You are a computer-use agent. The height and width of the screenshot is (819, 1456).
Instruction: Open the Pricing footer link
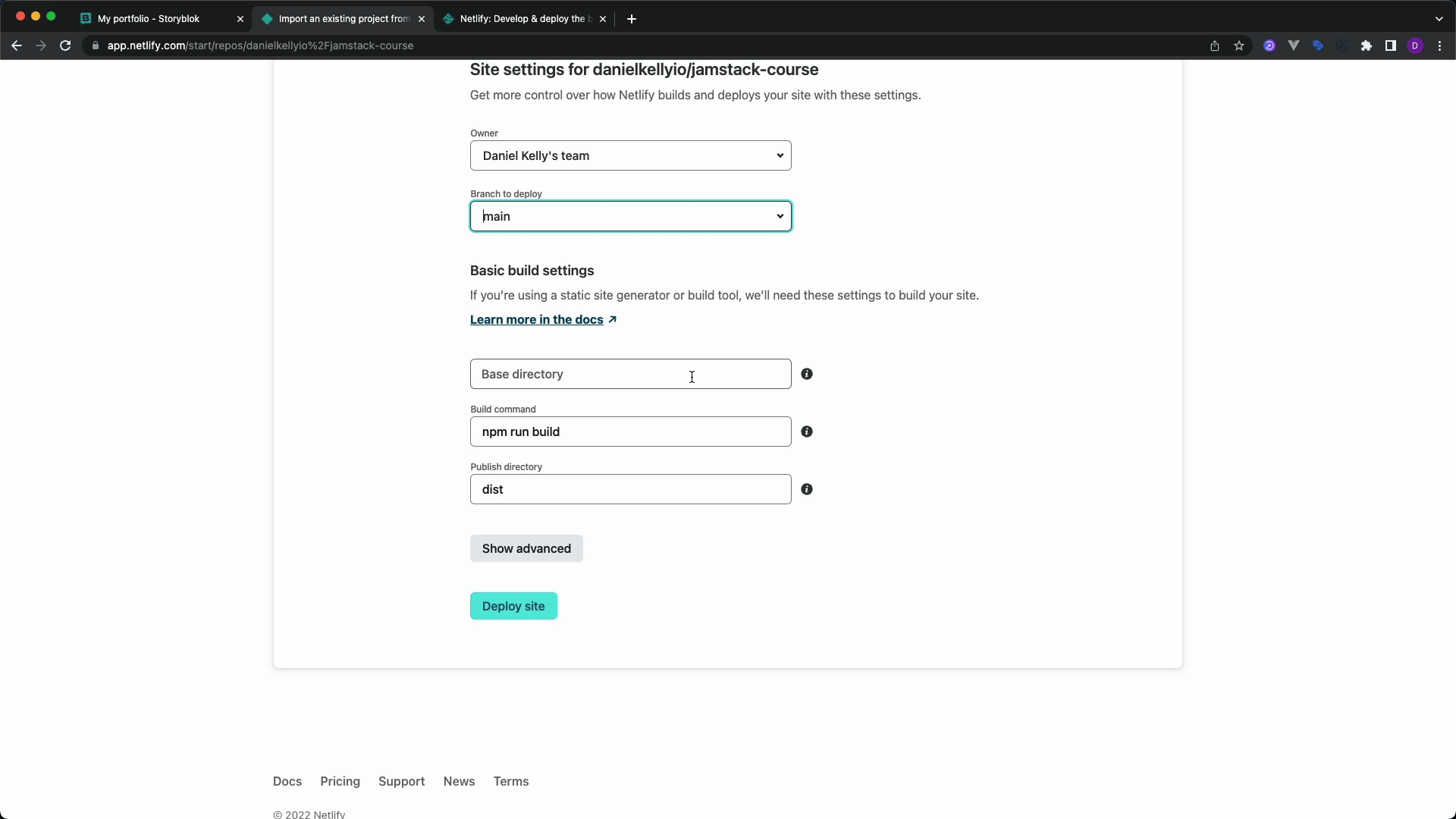(340, 781)
